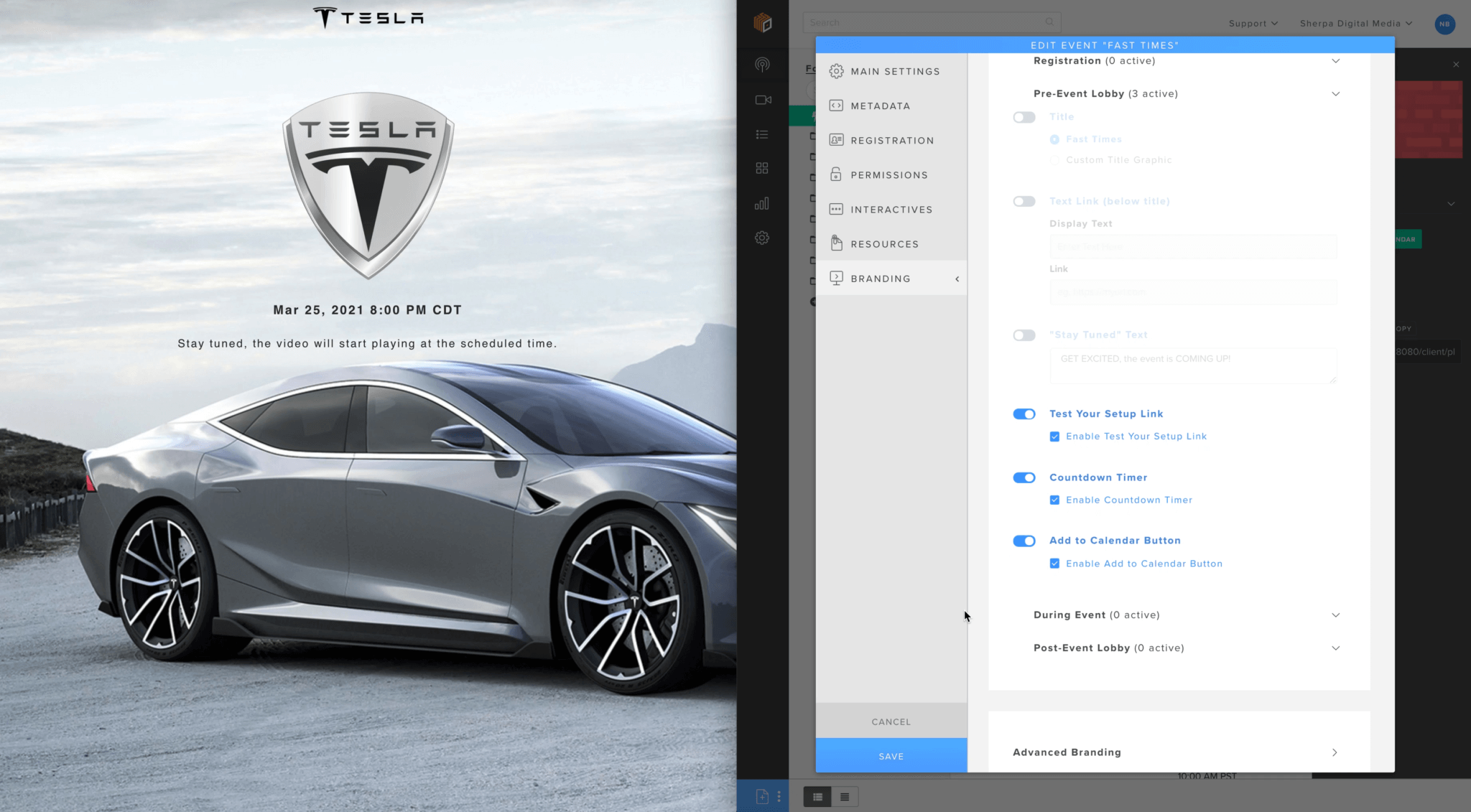Click the red thumbnail in background panel
The height and width of the screenshot is (812, 1471).
[x=1429, y=119]
